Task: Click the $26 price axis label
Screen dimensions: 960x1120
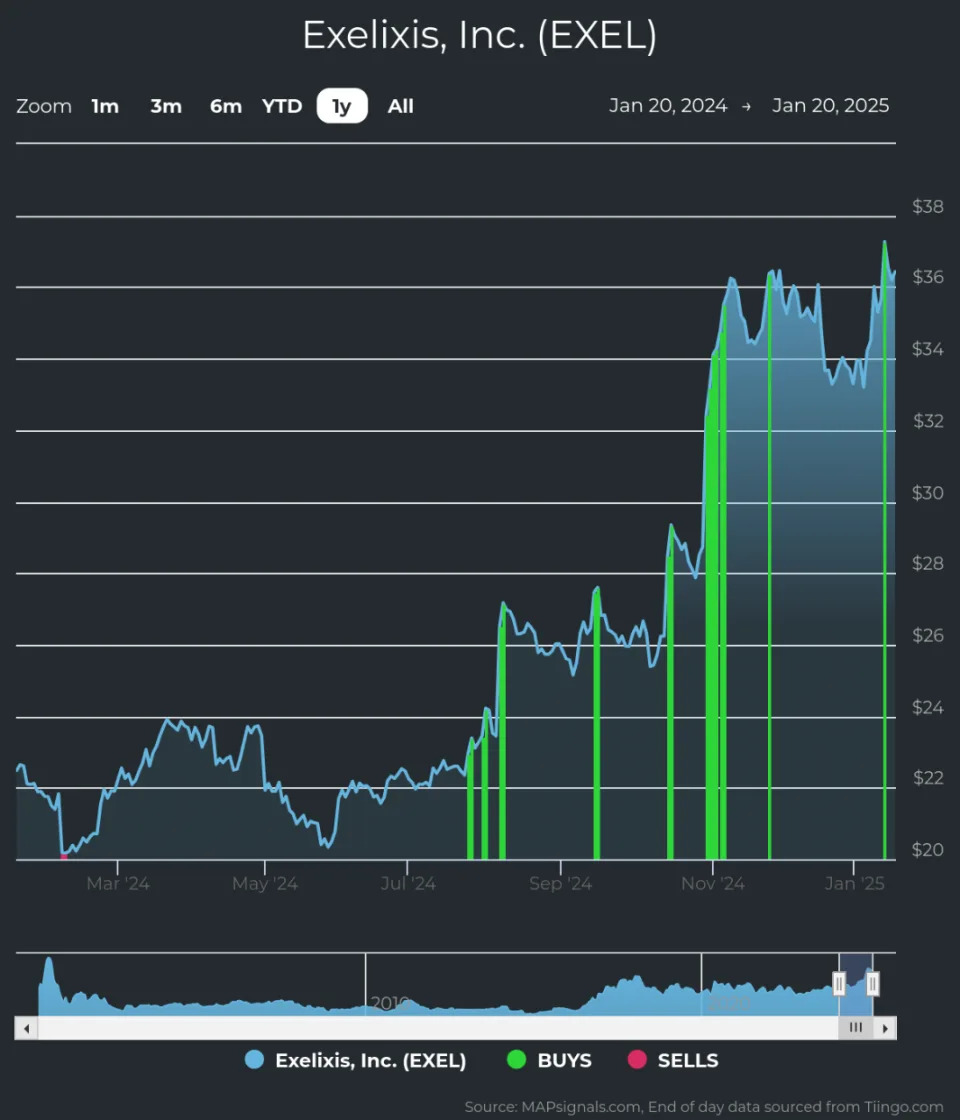Action: pyautogui.click(x=927, y=635)
